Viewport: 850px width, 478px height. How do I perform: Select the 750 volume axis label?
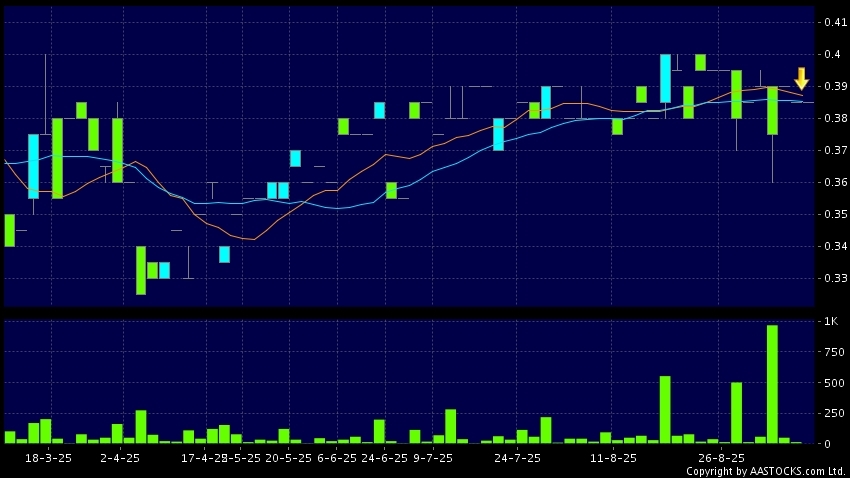pyautogui.click(x=833, y=352)
